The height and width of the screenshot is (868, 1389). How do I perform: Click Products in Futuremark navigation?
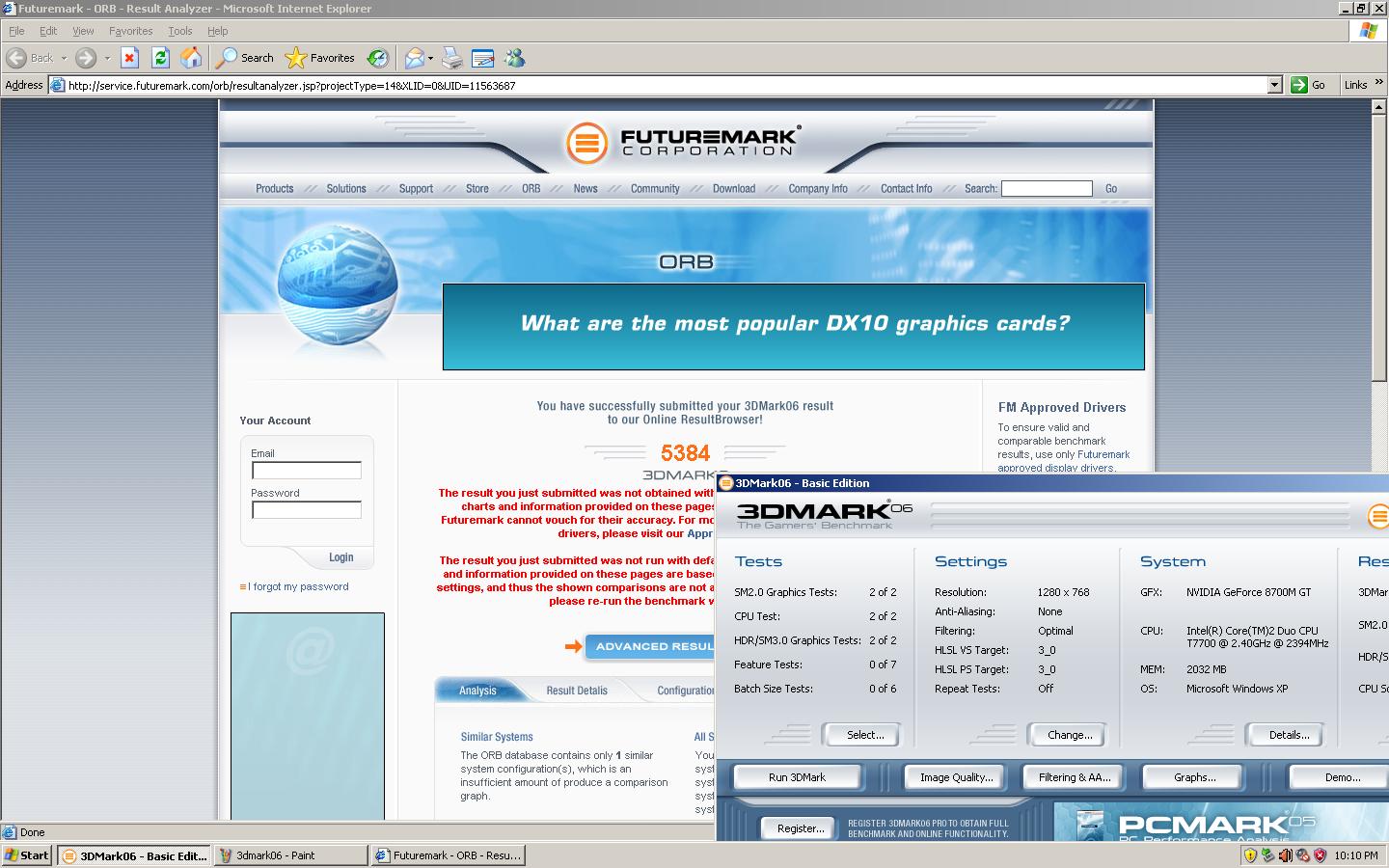[x=275, y=189]
